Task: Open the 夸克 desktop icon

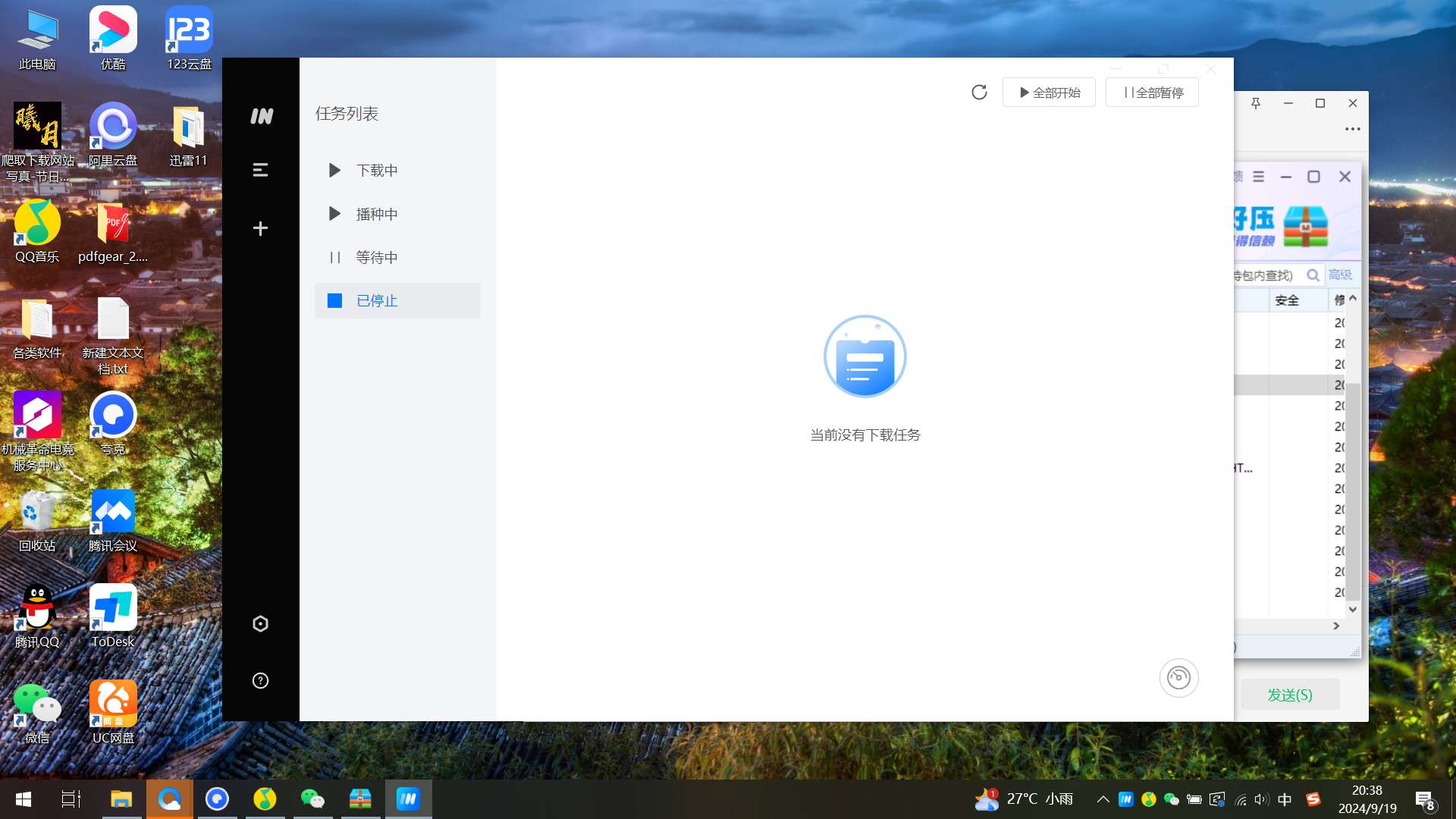Action: coord(113,423)
